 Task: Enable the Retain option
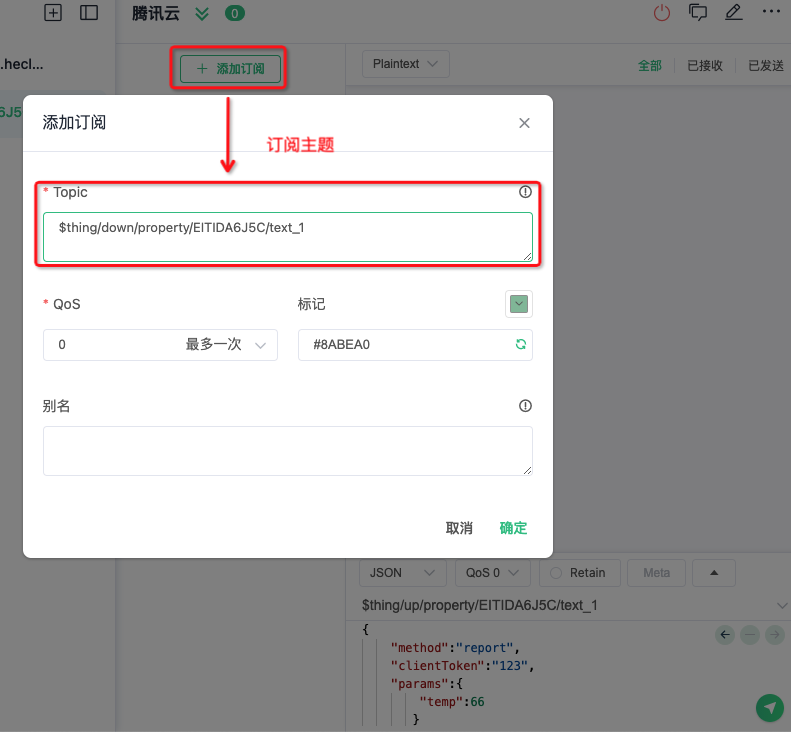point(578,573)
